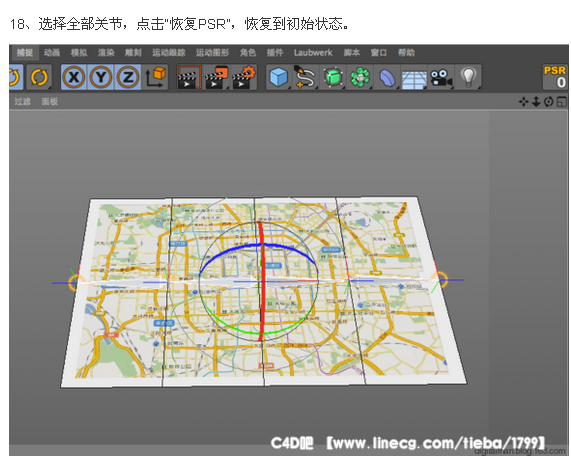Open the 模拟 menu

79,53
